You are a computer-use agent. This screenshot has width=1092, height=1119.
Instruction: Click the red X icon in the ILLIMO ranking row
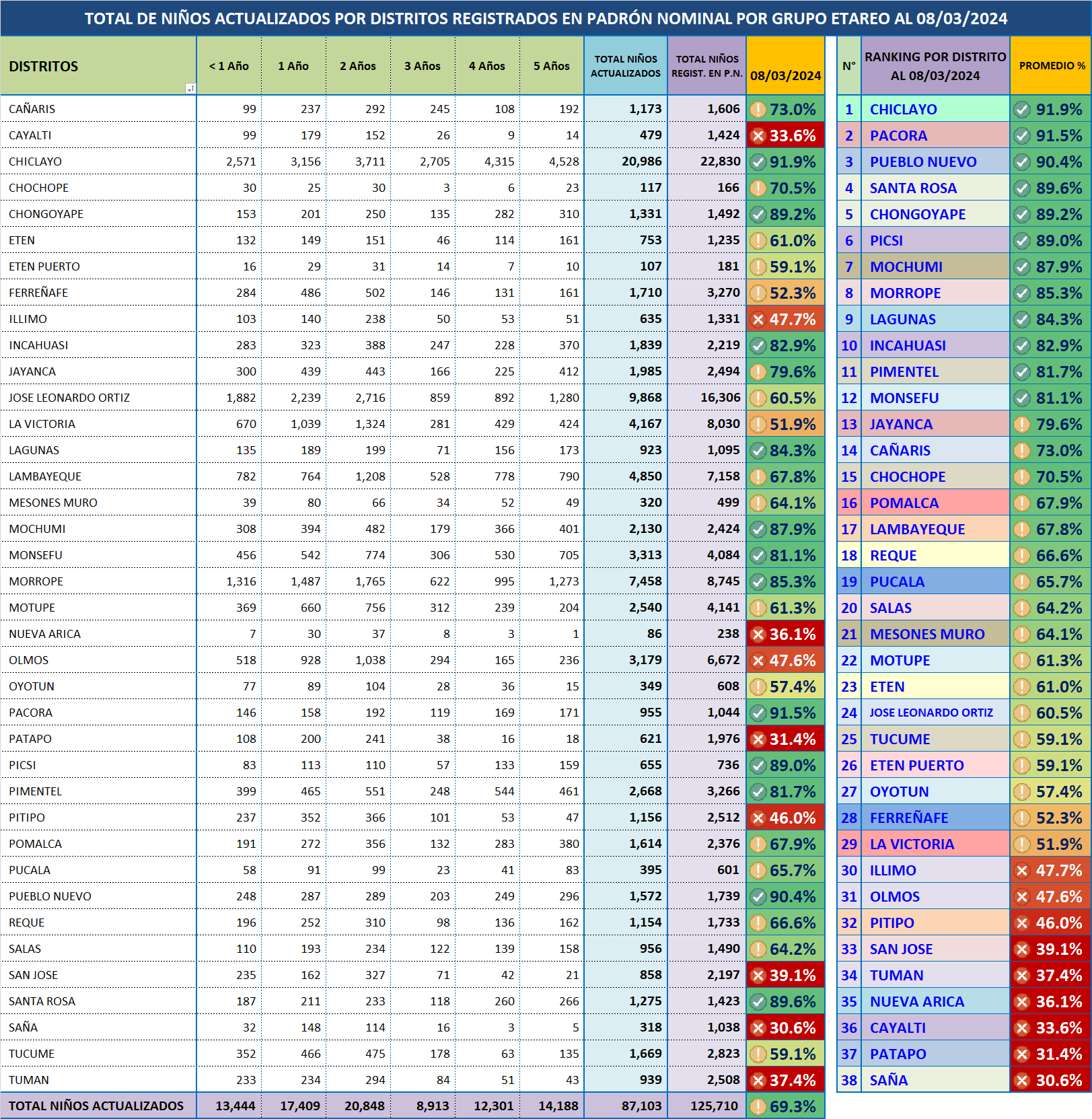[x=1022, y=871]
